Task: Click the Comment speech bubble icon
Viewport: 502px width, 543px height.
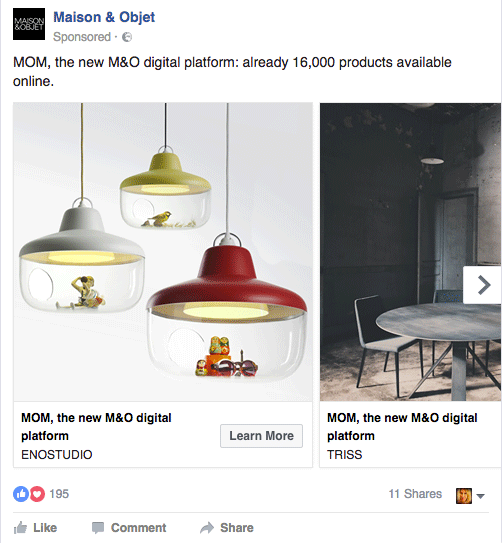Action: pos(98,528)
